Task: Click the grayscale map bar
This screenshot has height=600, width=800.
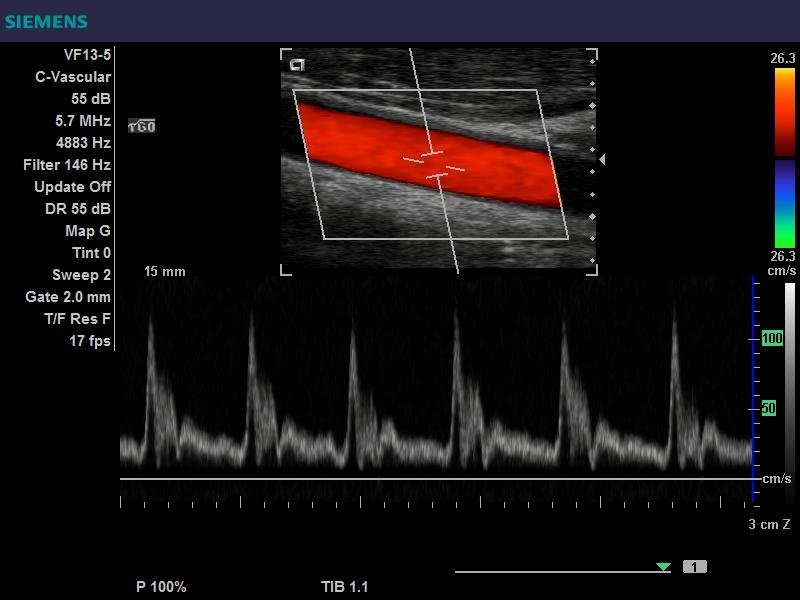Action: (789, 390)
